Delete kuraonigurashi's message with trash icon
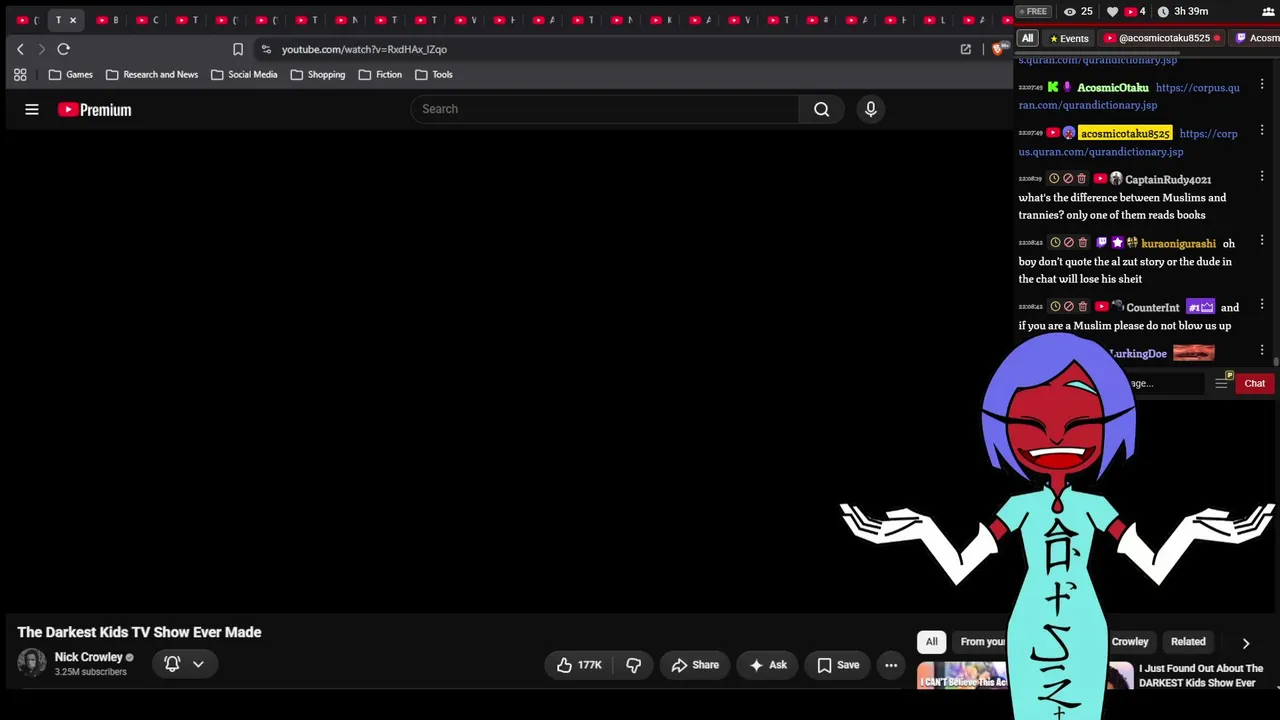Viewport: 1280px width, 720px height. (1083, 243)
